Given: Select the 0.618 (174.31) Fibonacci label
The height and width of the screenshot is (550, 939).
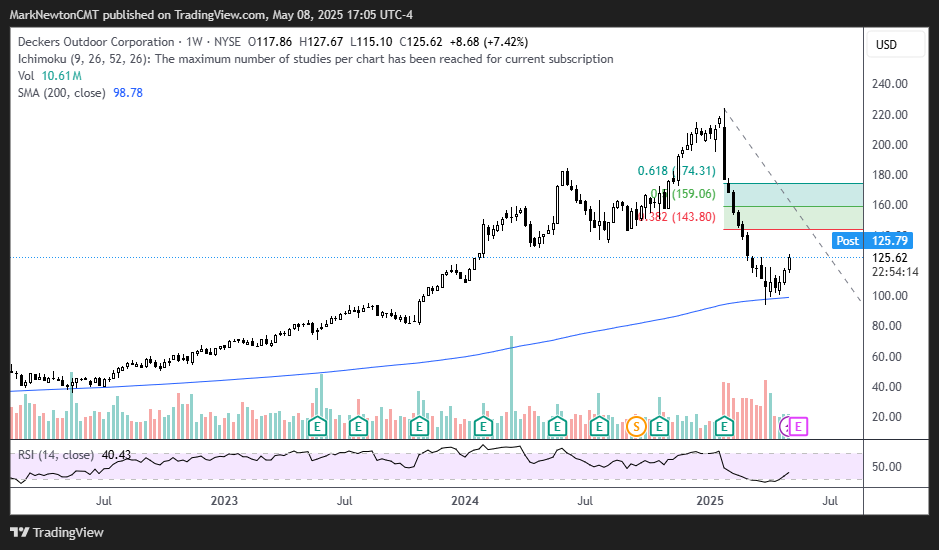Looking at the screenshot, I should click(x=677, y=171).
